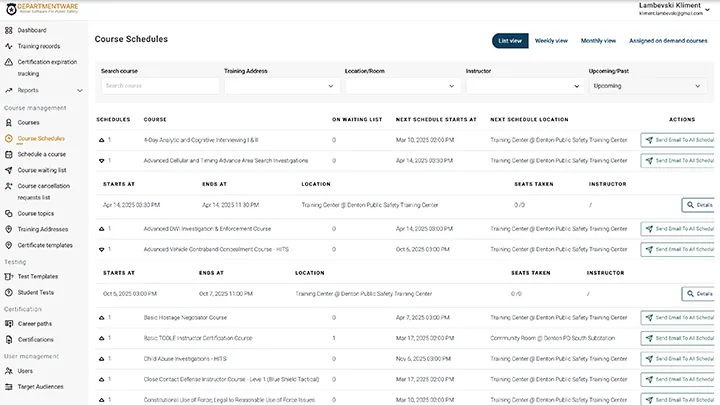Open Details for Apr 14 schedule

click(698, 205)
